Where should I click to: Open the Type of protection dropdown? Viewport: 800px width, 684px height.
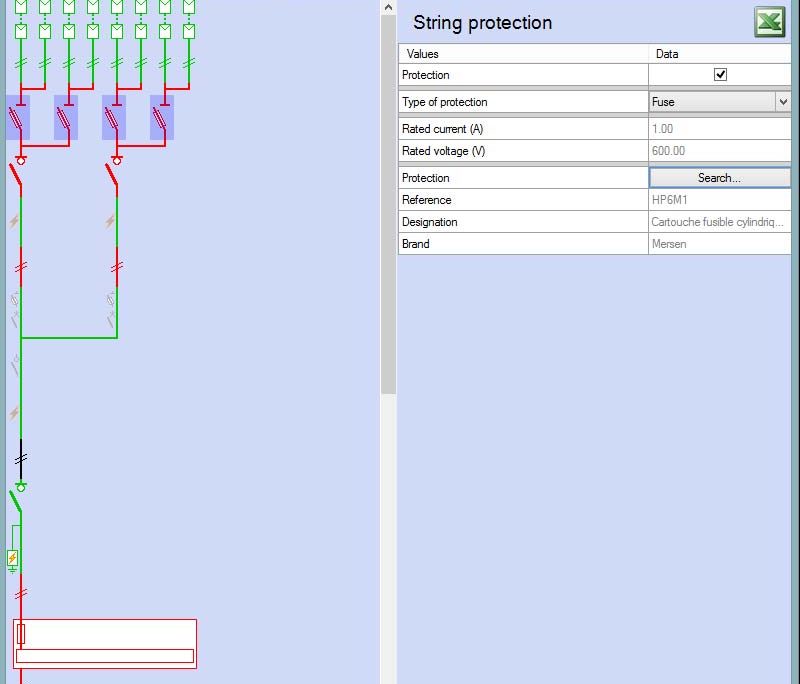click(x=783, y=102)
